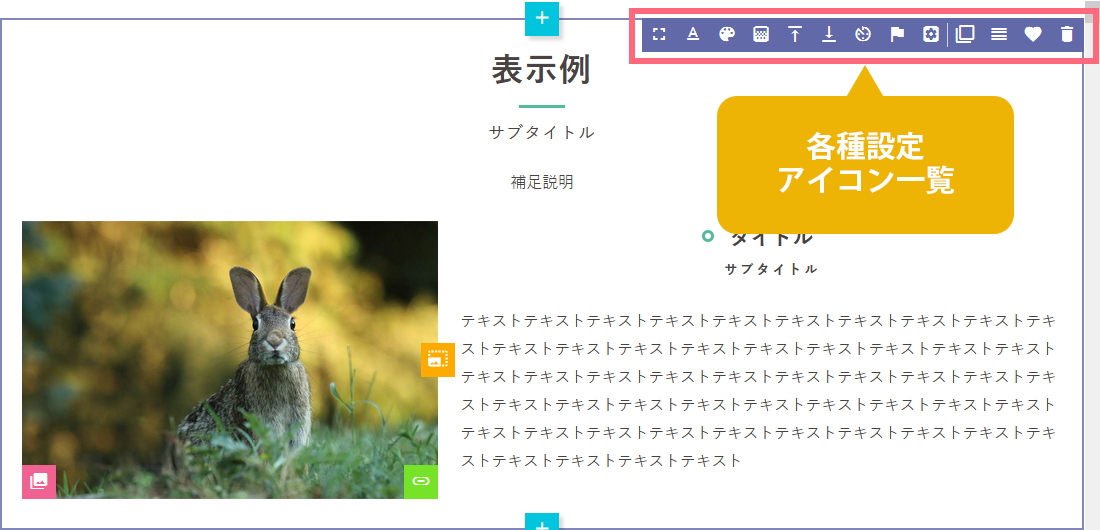Open the text color (underlined A) setting
Viewport: 1100px width, 530px height.
point(693,34)
